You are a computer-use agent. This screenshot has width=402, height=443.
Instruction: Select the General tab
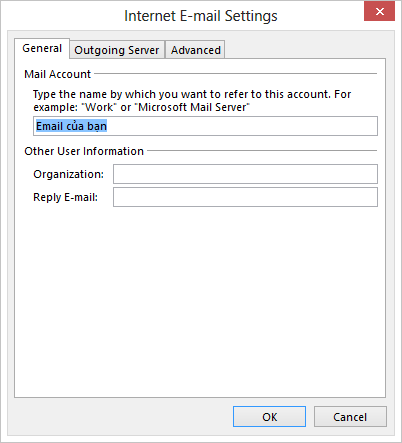42,49
